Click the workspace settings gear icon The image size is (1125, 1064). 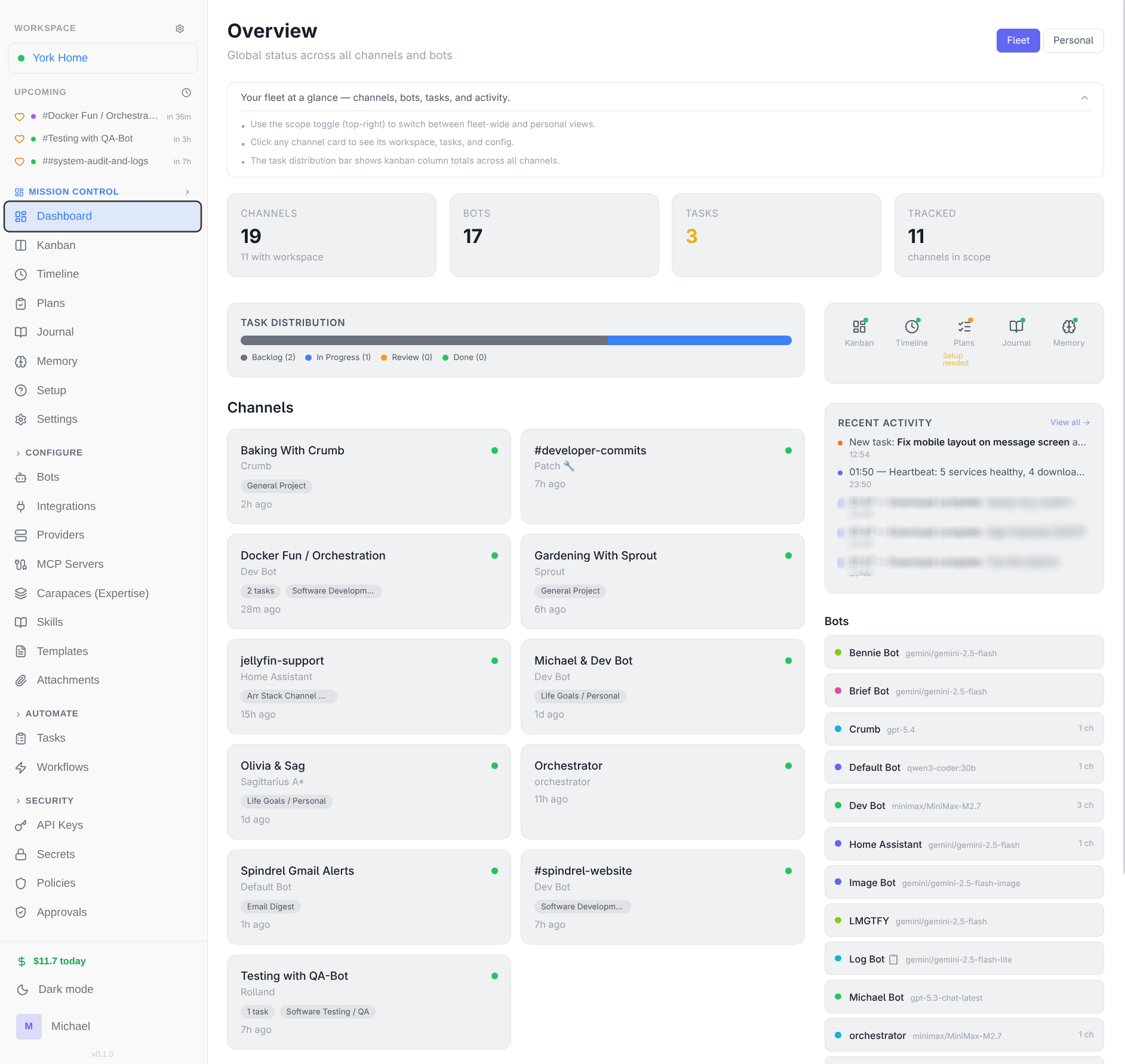click(180, 28)
